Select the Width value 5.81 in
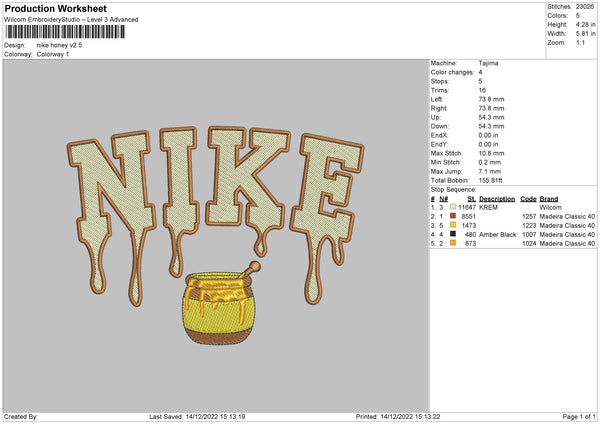Viewport: 600px width, 424px height. click(586, 34)
